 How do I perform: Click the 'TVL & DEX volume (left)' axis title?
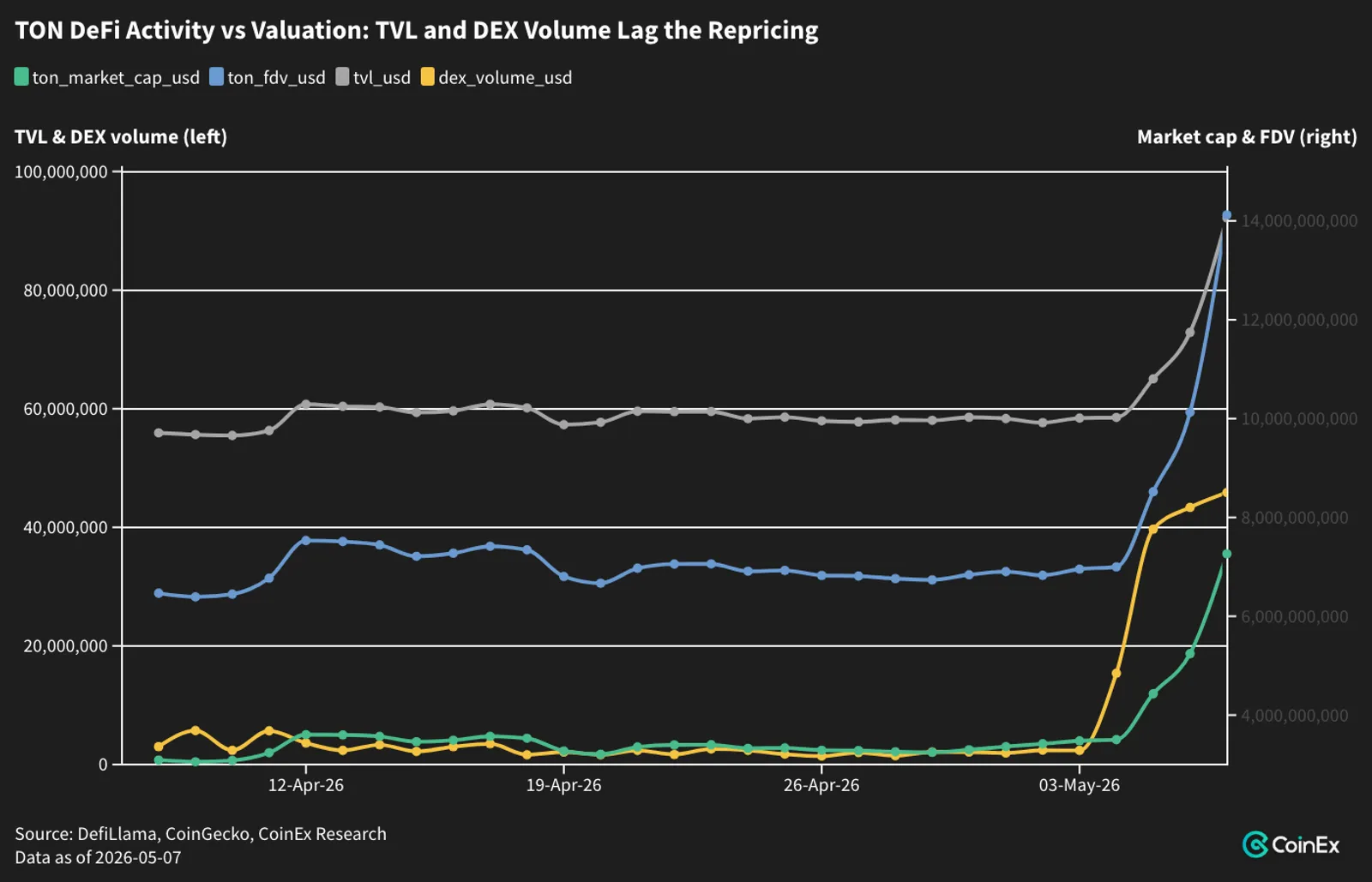(x=121, y=137)
